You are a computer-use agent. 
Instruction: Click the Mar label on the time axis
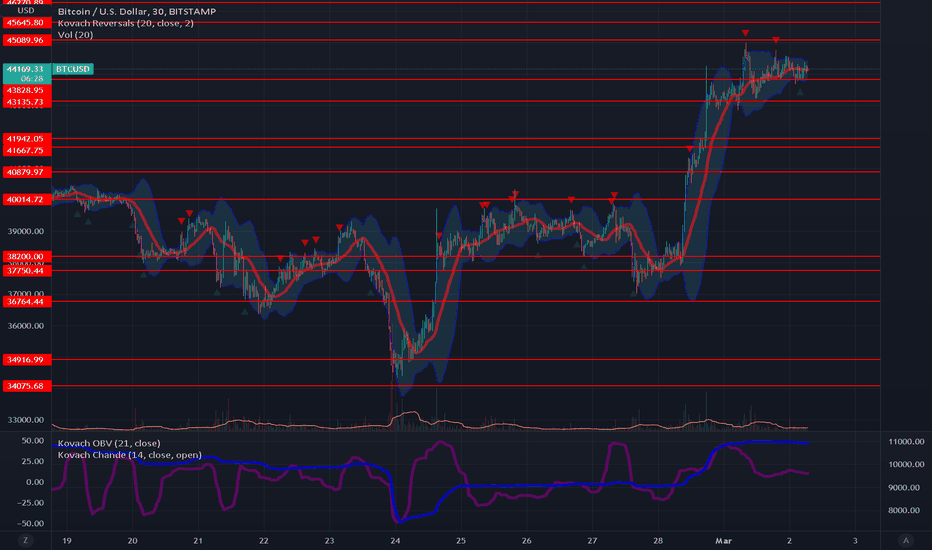click(x=723, y=540)
